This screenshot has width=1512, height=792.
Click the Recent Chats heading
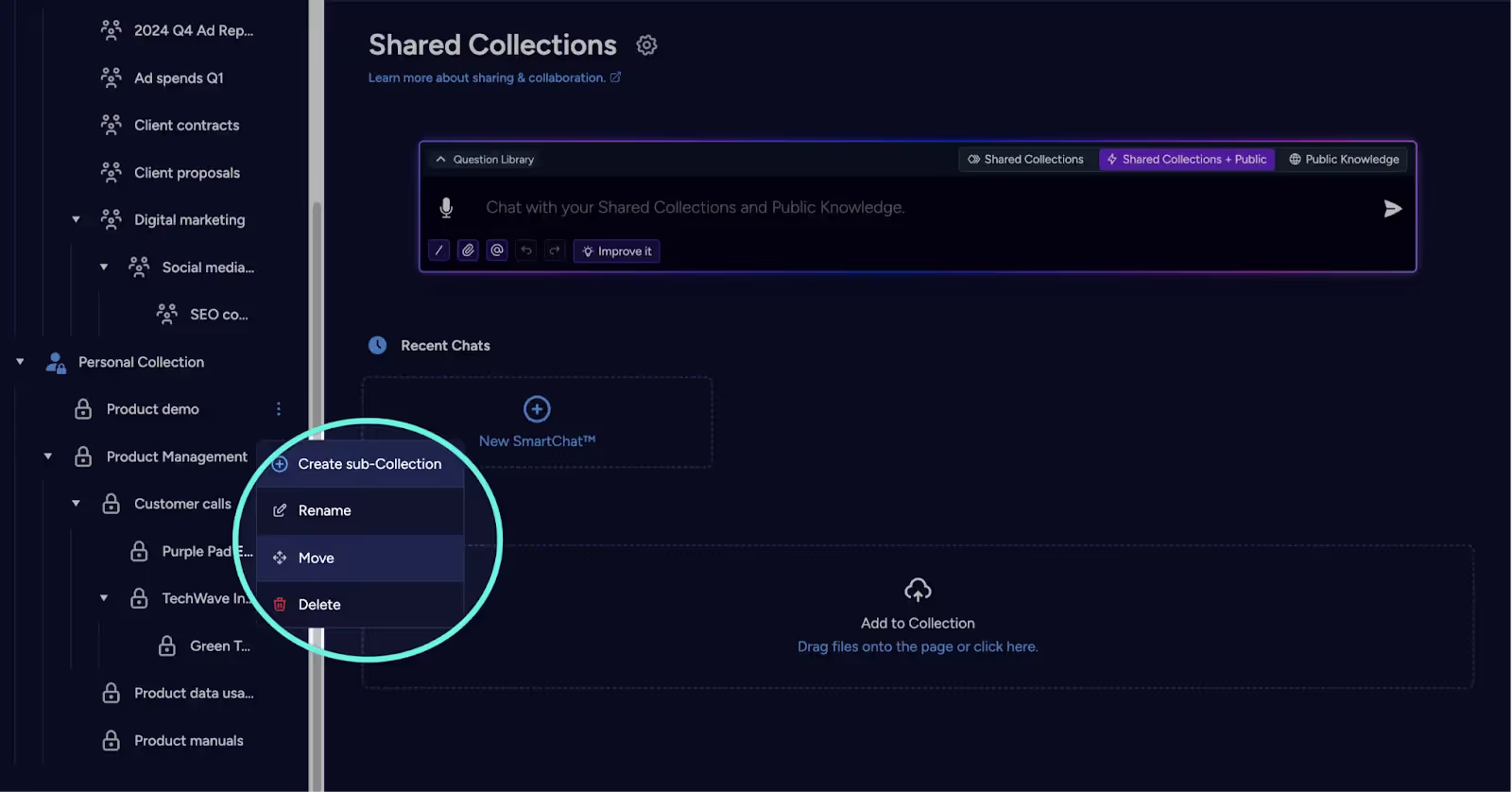pyautogui.click(x=445, y=345)
